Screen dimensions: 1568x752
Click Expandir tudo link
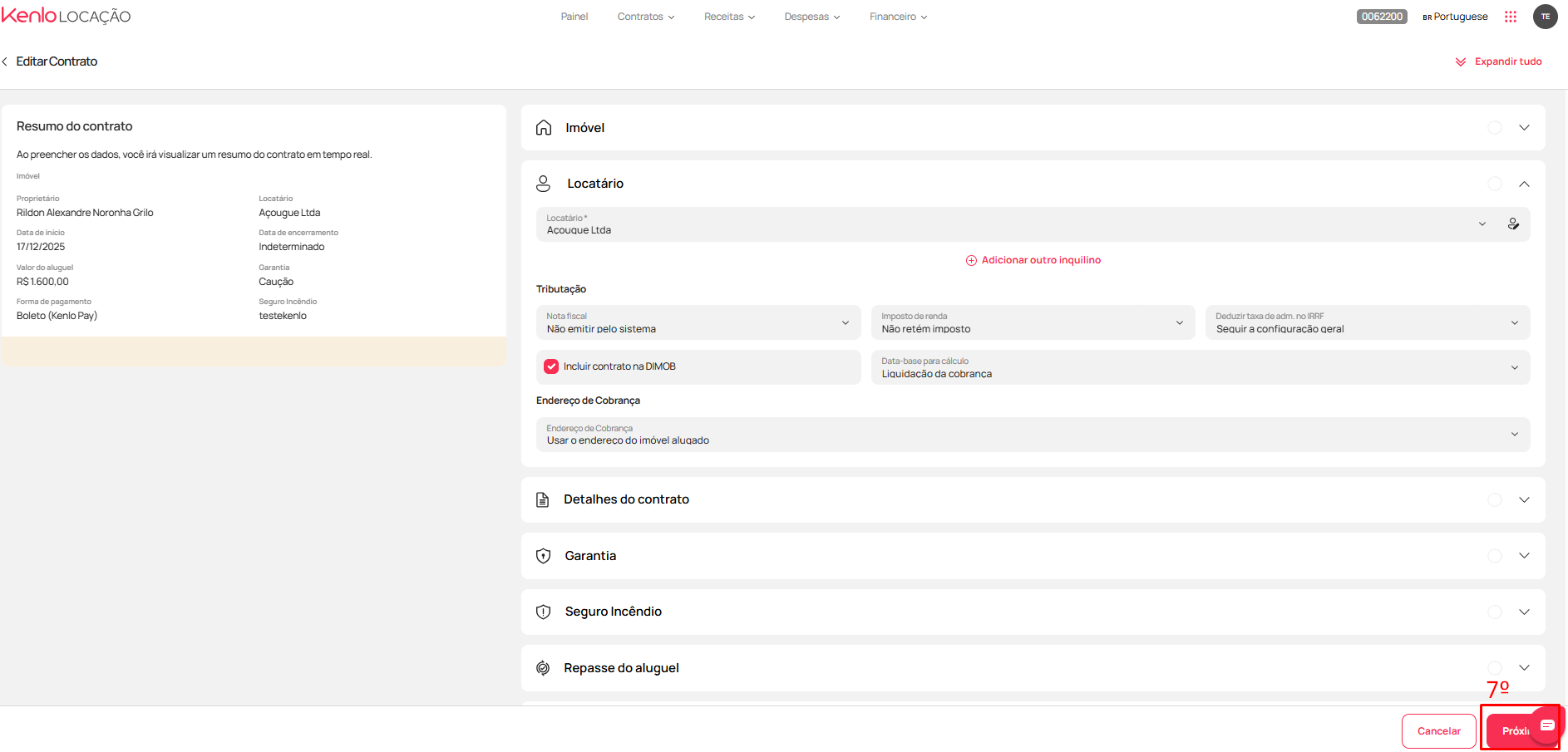[x=1508, y=61]
